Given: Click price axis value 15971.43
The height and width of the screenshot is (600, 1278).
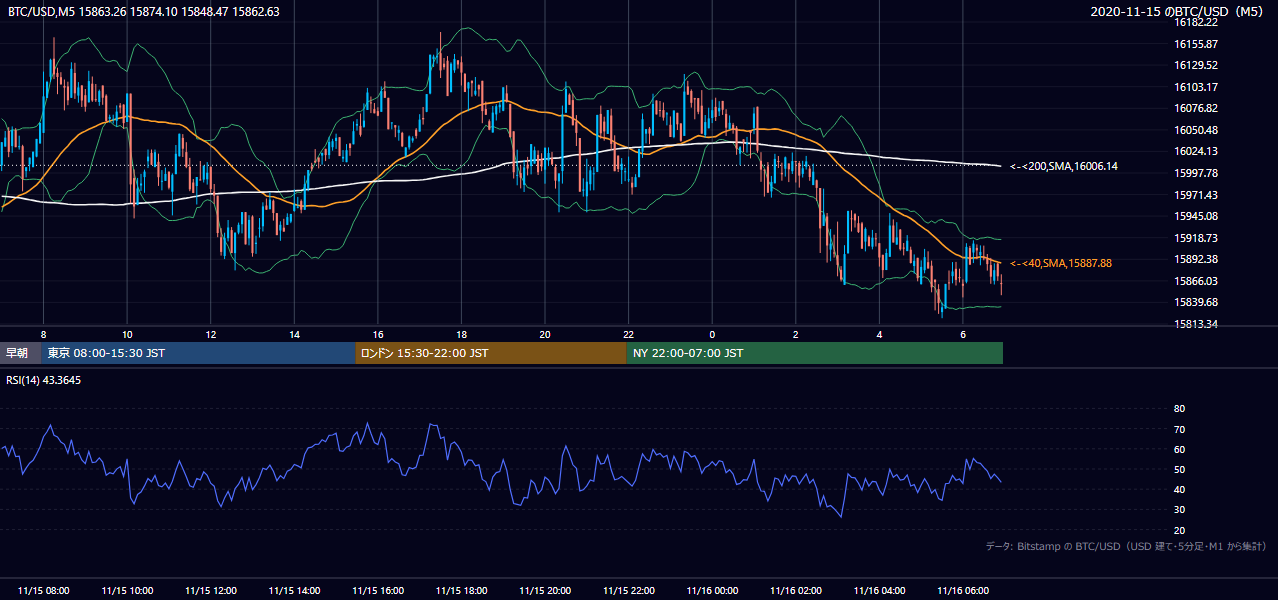Looking at the screenshot, I should pos(1195,195).
